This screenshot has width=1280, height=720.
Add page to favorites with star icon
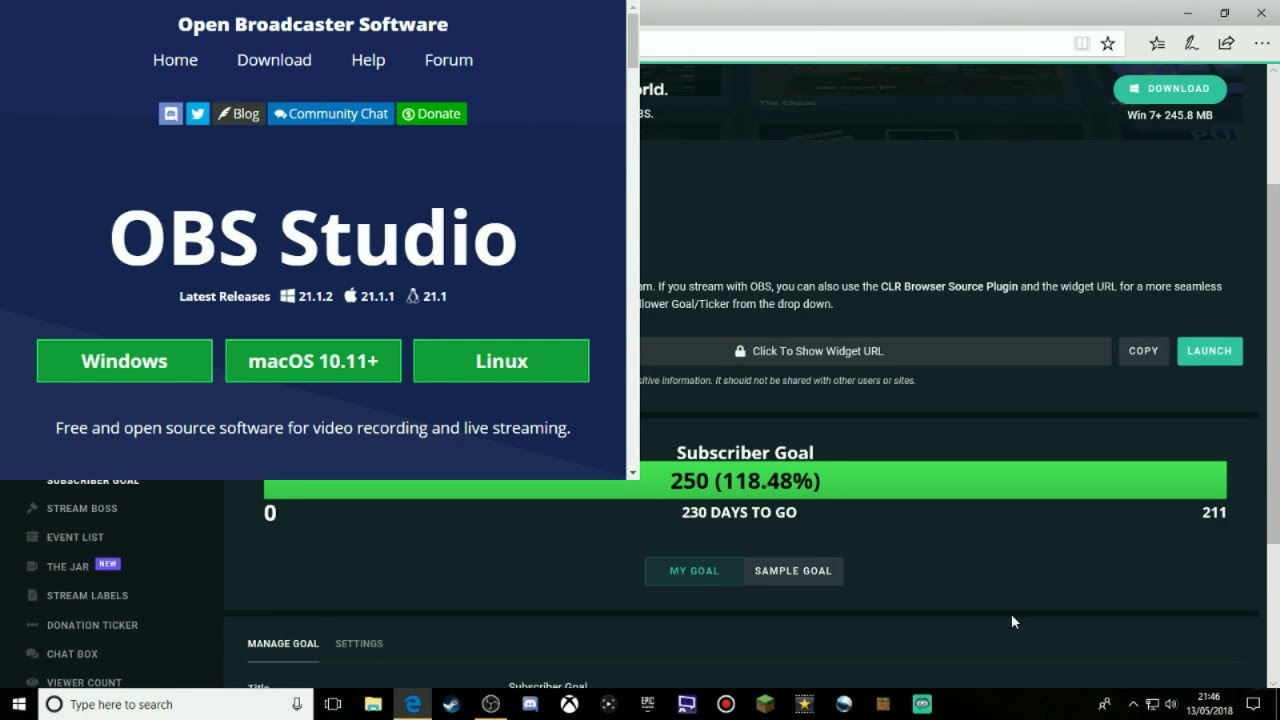coord(1108,43)
